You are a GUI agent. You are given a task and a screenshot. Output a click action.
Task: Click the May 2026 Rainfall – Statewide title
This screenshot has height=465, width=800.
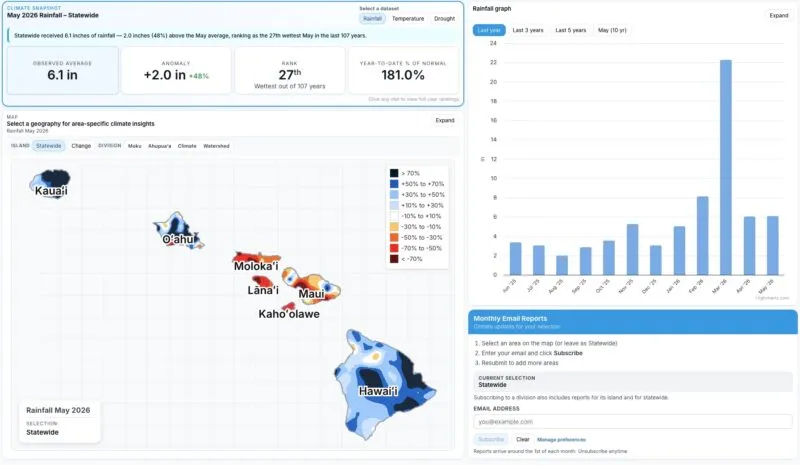(x=53, y=15)
